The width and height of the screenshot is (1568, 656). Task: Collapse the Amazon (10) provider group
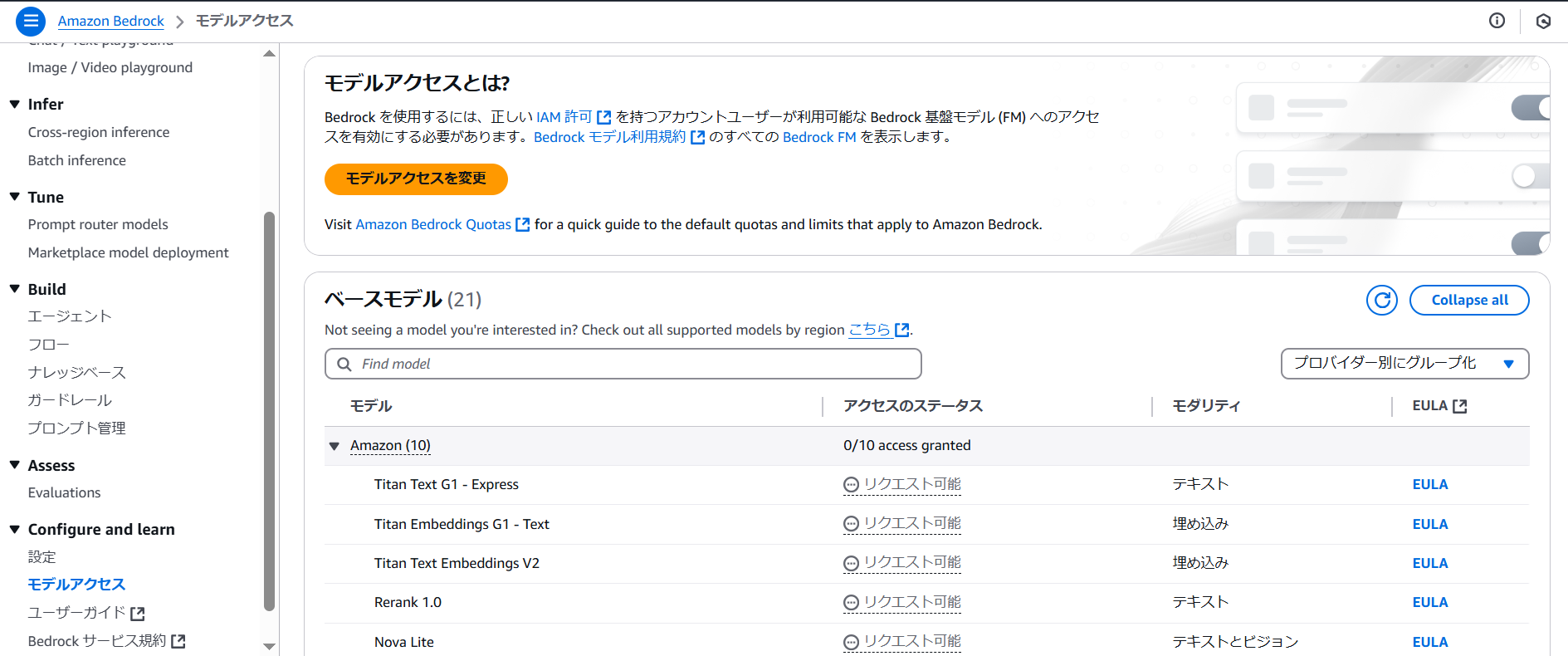tap(335, 446)
